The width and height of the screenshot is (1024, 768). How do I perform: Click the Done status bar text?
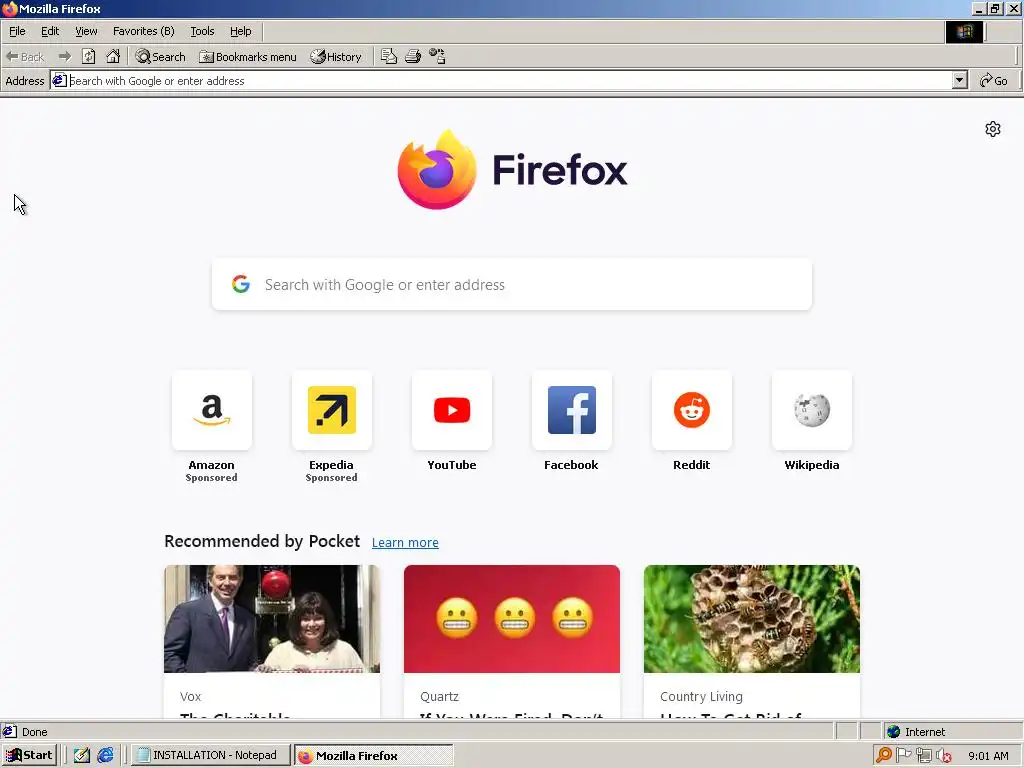[35, 732]
